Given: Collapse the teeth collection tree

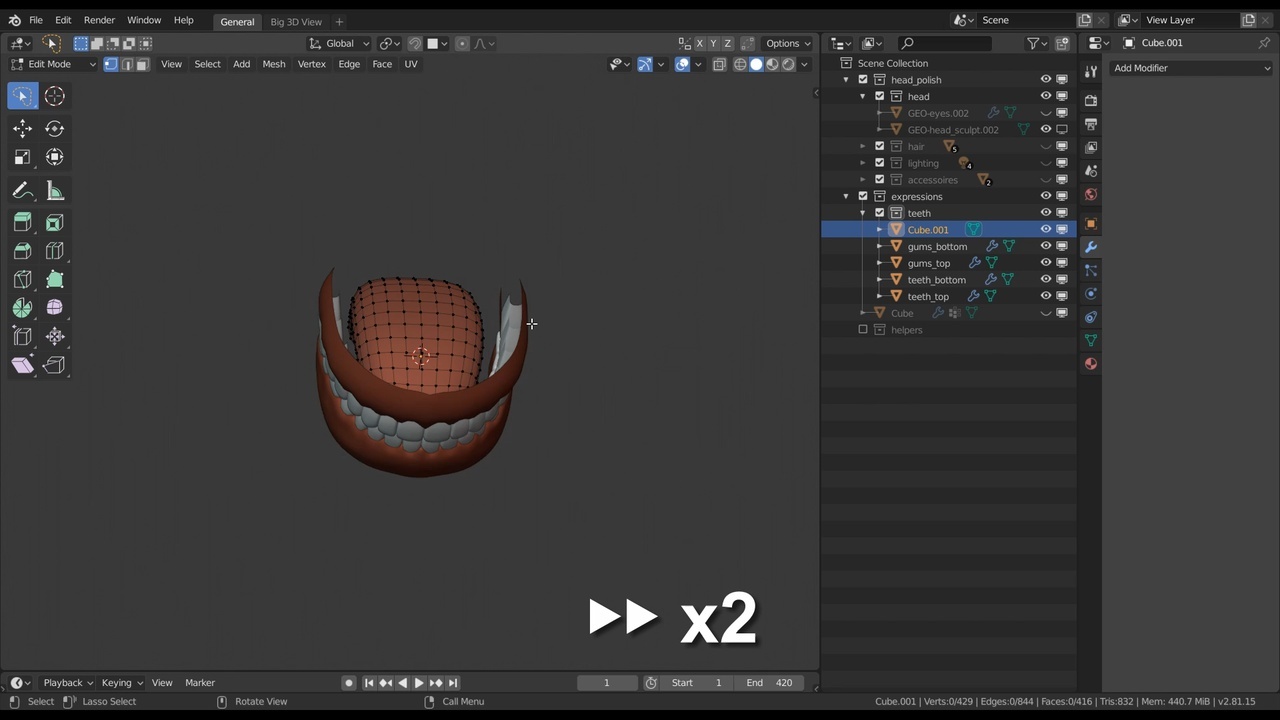Looking at the screenshot, I should (x=862, y=213).
